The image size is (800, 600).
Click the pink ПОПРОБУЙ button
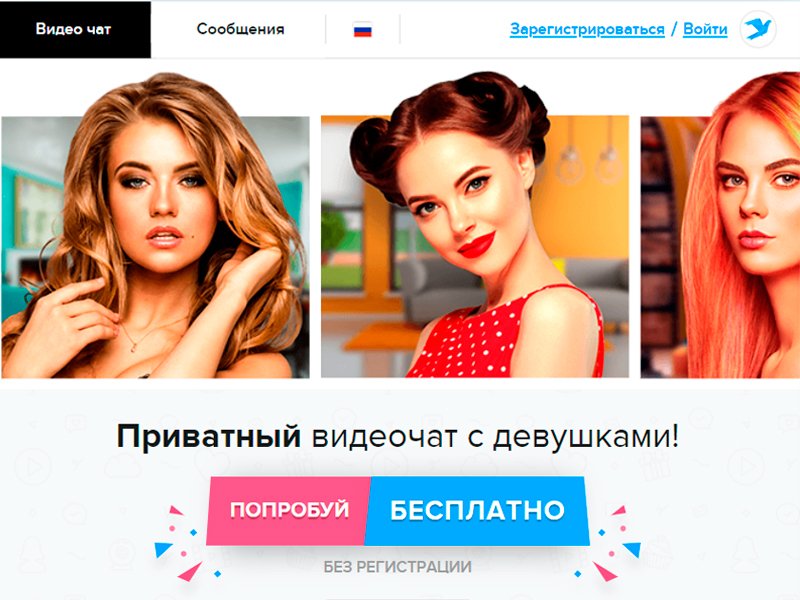coord(289,510)
